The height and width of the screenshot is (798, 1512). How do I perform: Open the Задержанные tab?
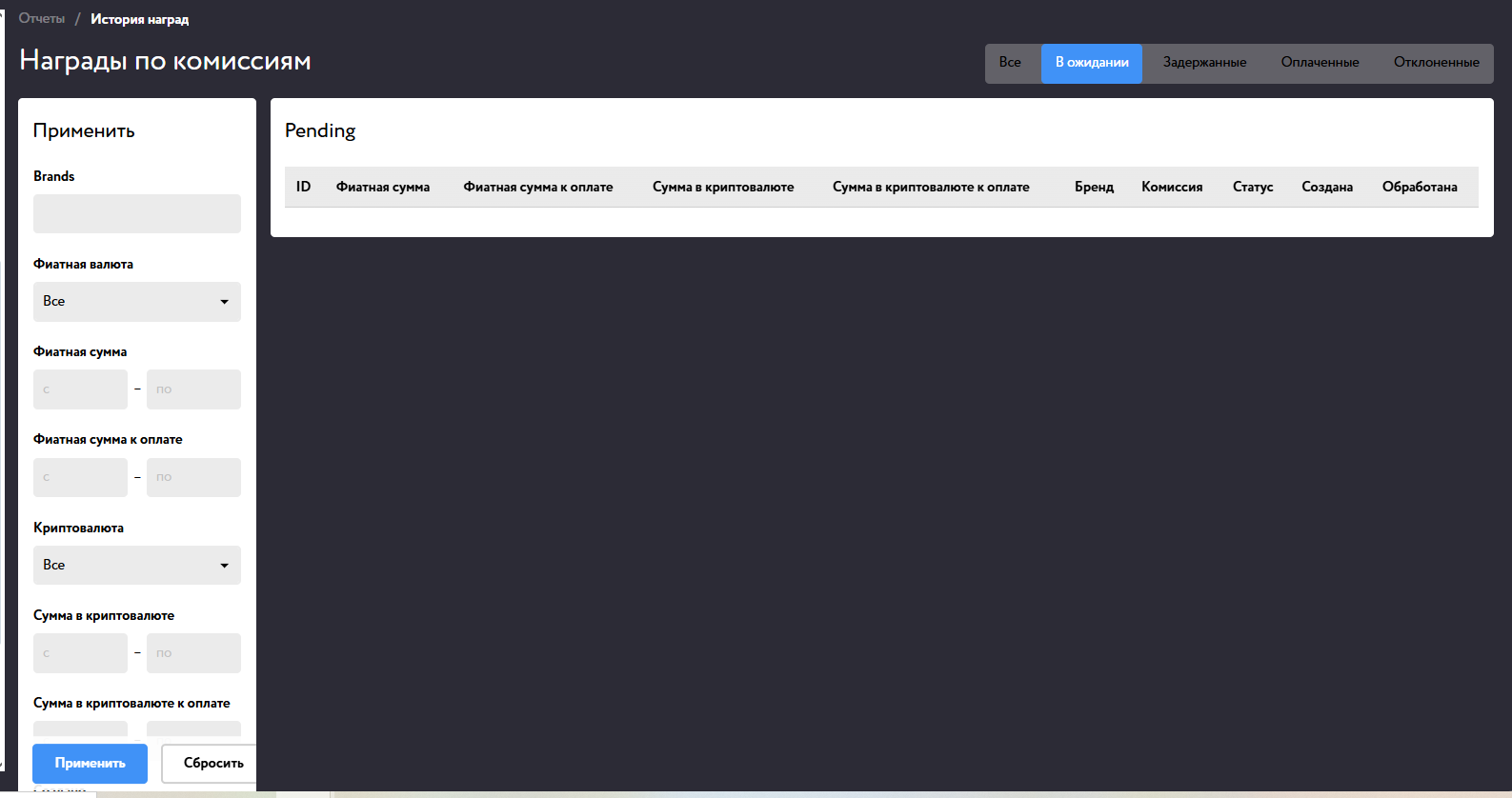pos(1204,63)
